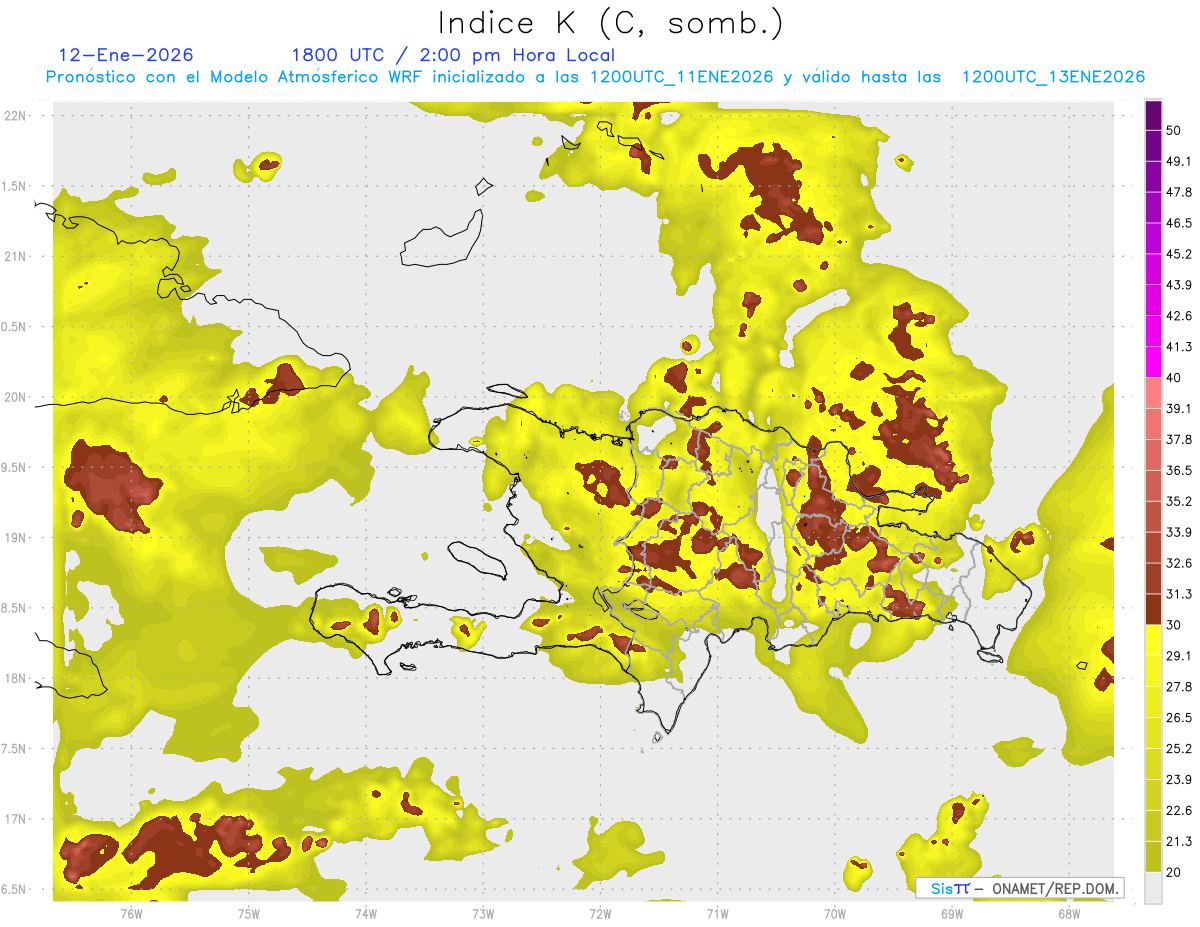
Task: Click the legend value "23.9"
Action: [1179, 780]
